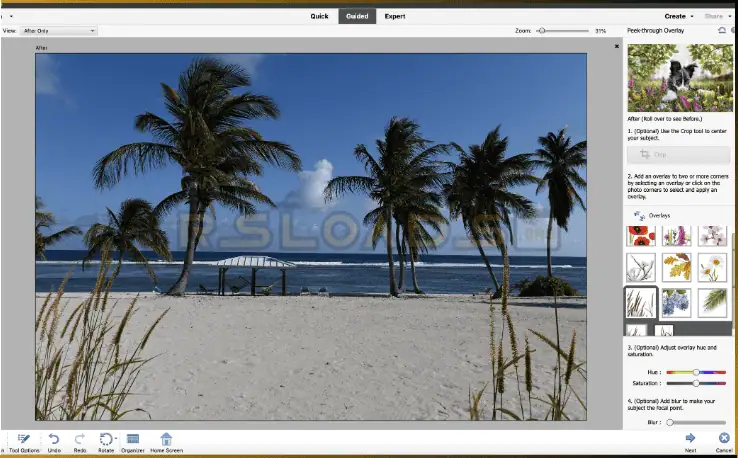
Task: Click the Redo arrow icon
Action: click(80, 439)
